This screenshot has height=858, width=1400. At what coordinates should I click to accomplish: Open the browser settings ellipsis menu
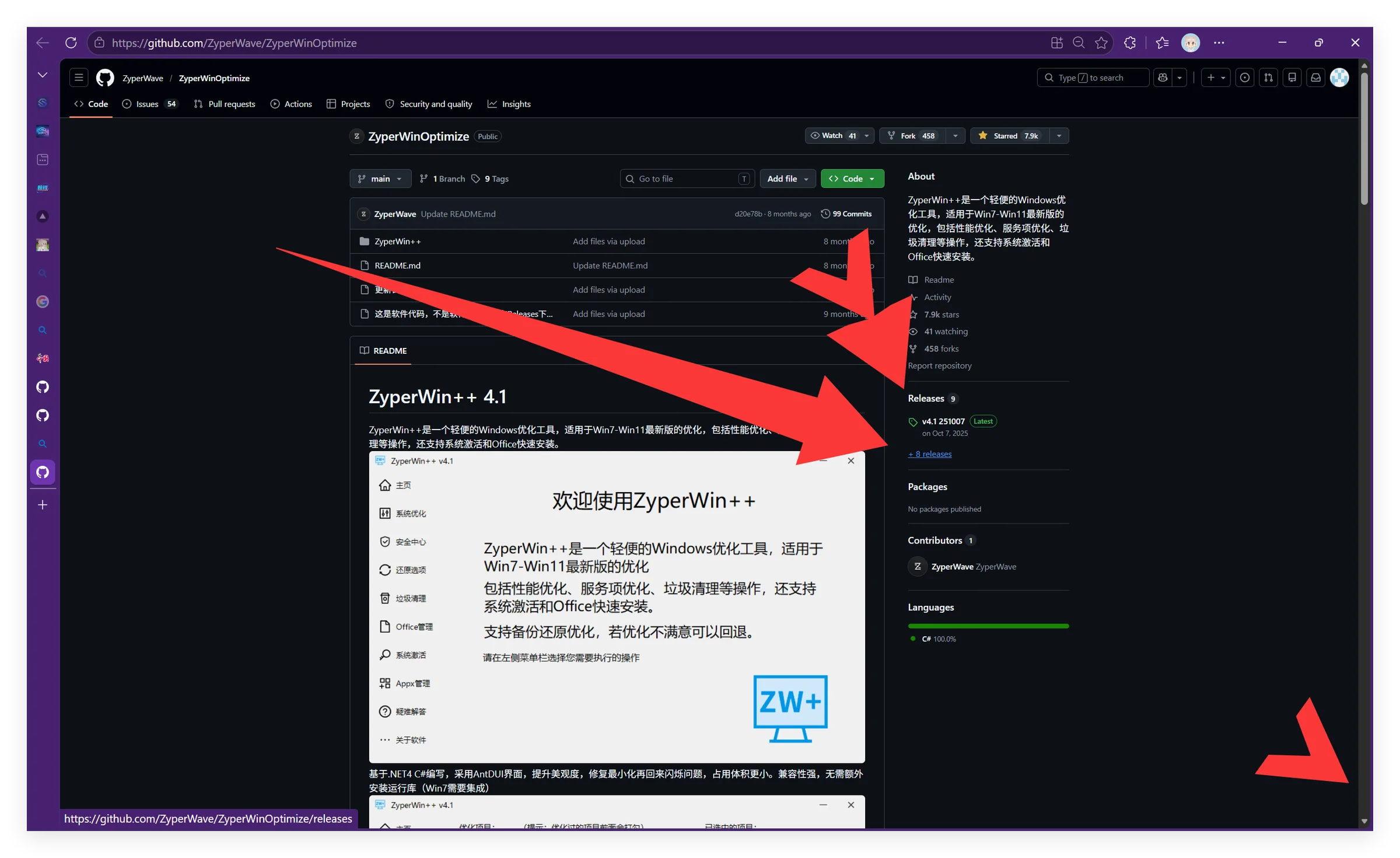1219,43
